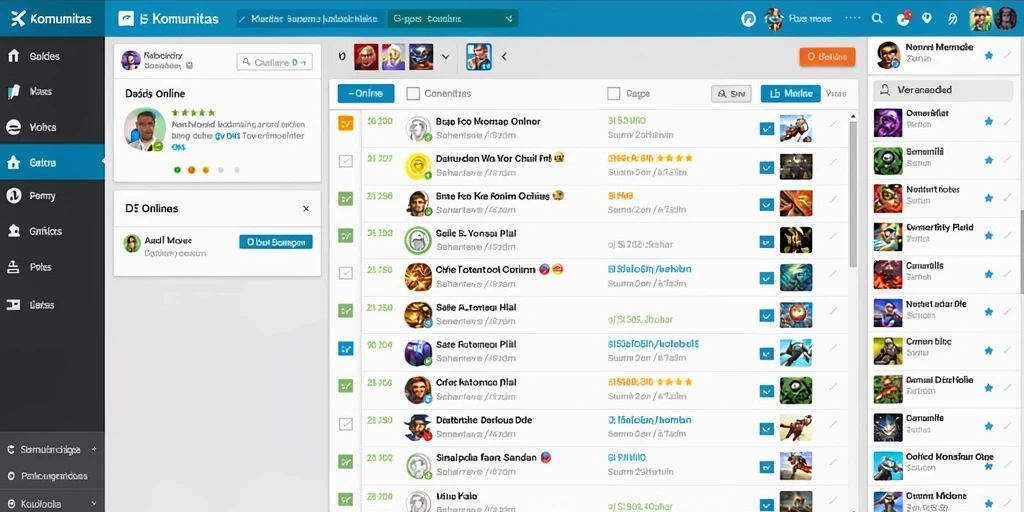Click the grey search button in the filter row
Image resolution: width=1024 pixels, height=512 pixels.
(x=731, y=94)
